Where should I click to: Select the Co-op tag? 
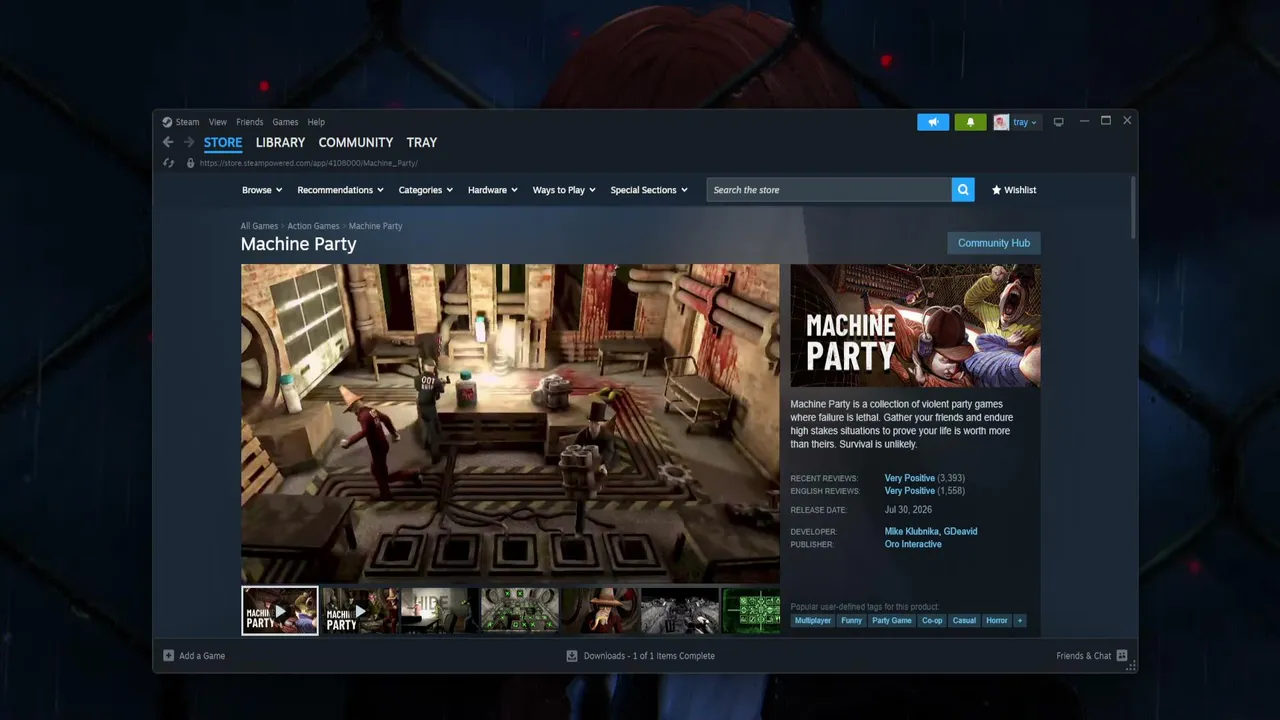coord(932,621)
